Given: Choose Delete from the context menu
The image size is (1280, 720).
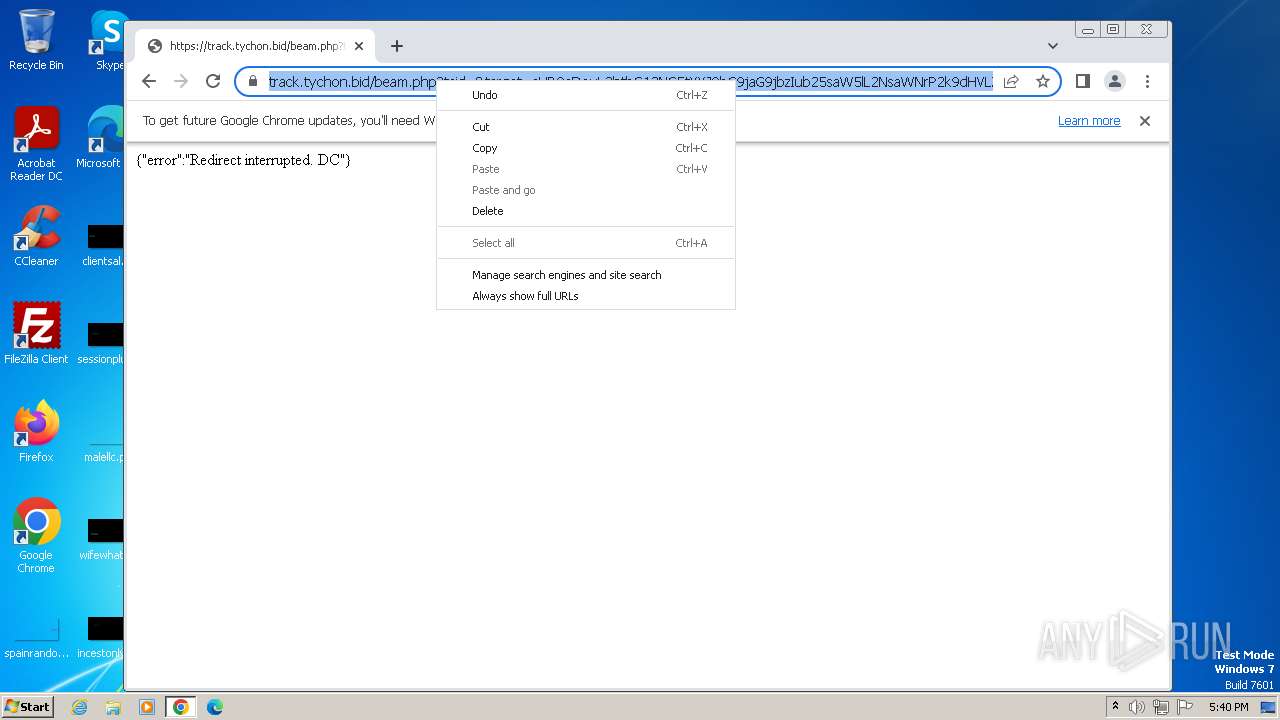Looking at the screenshot, I should tap(586, 211).
